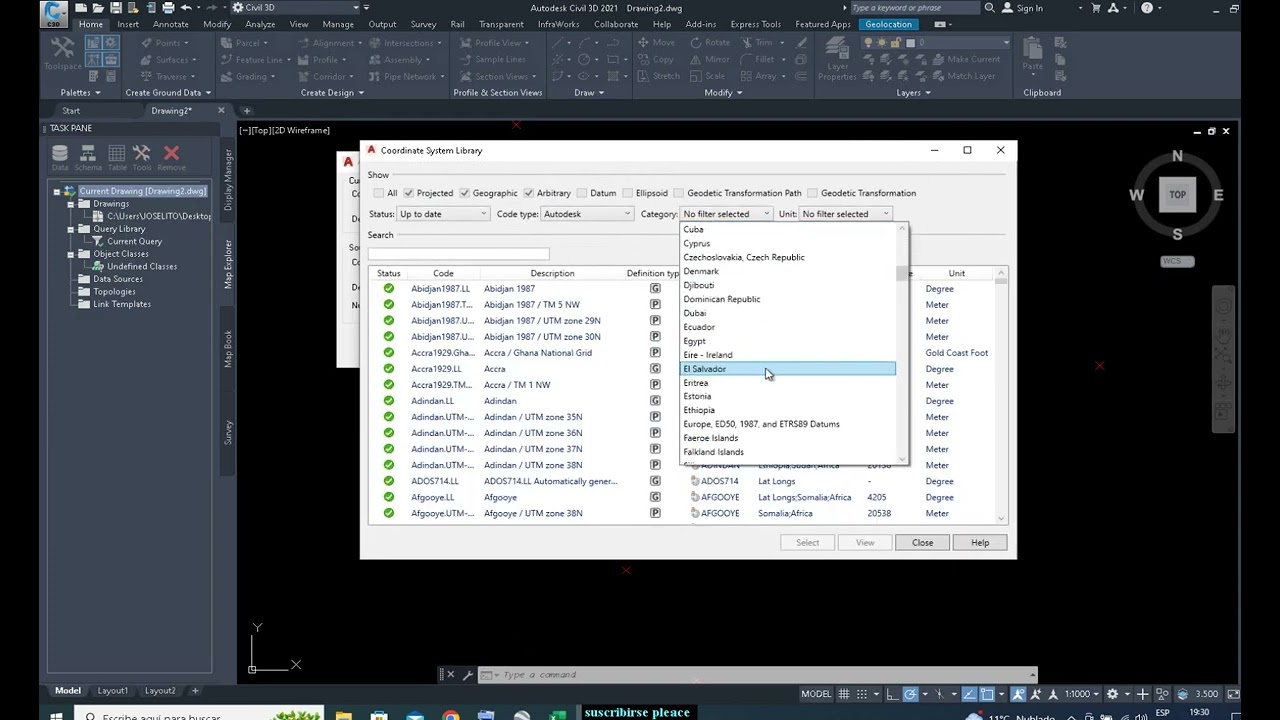The image size is (1280, 720).
Task: Switch to the Survey ribbon tab
Action: coord(423,24)
